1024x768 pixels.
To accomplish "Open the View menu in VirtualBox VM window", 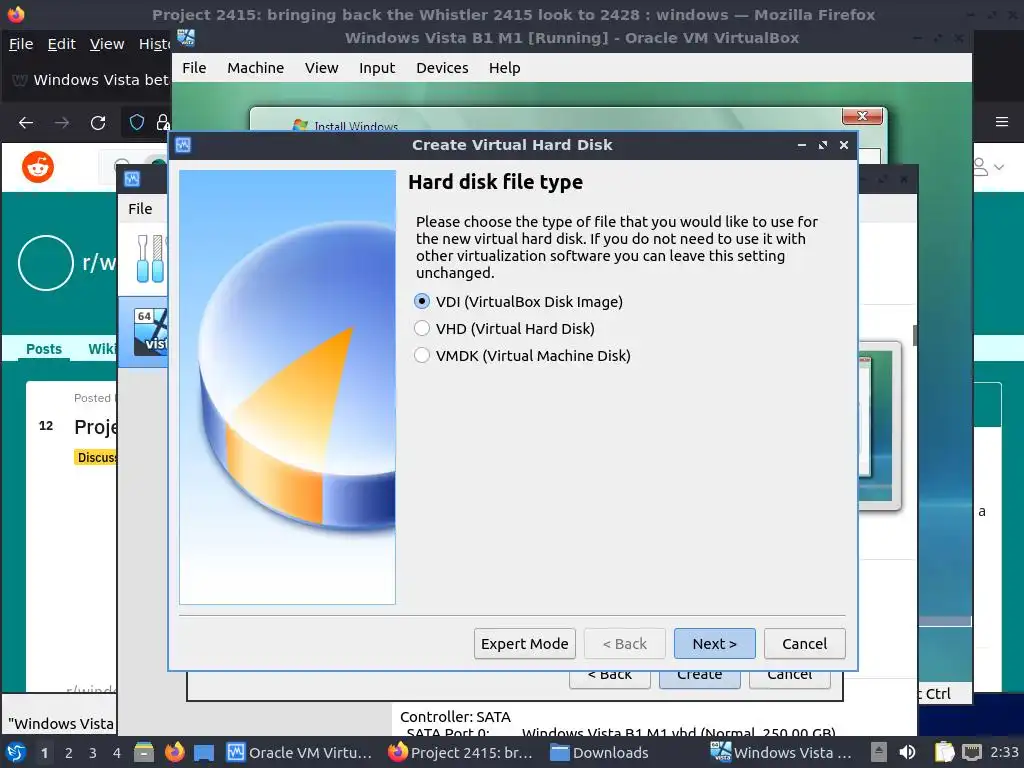I will [x=321, y=68].
